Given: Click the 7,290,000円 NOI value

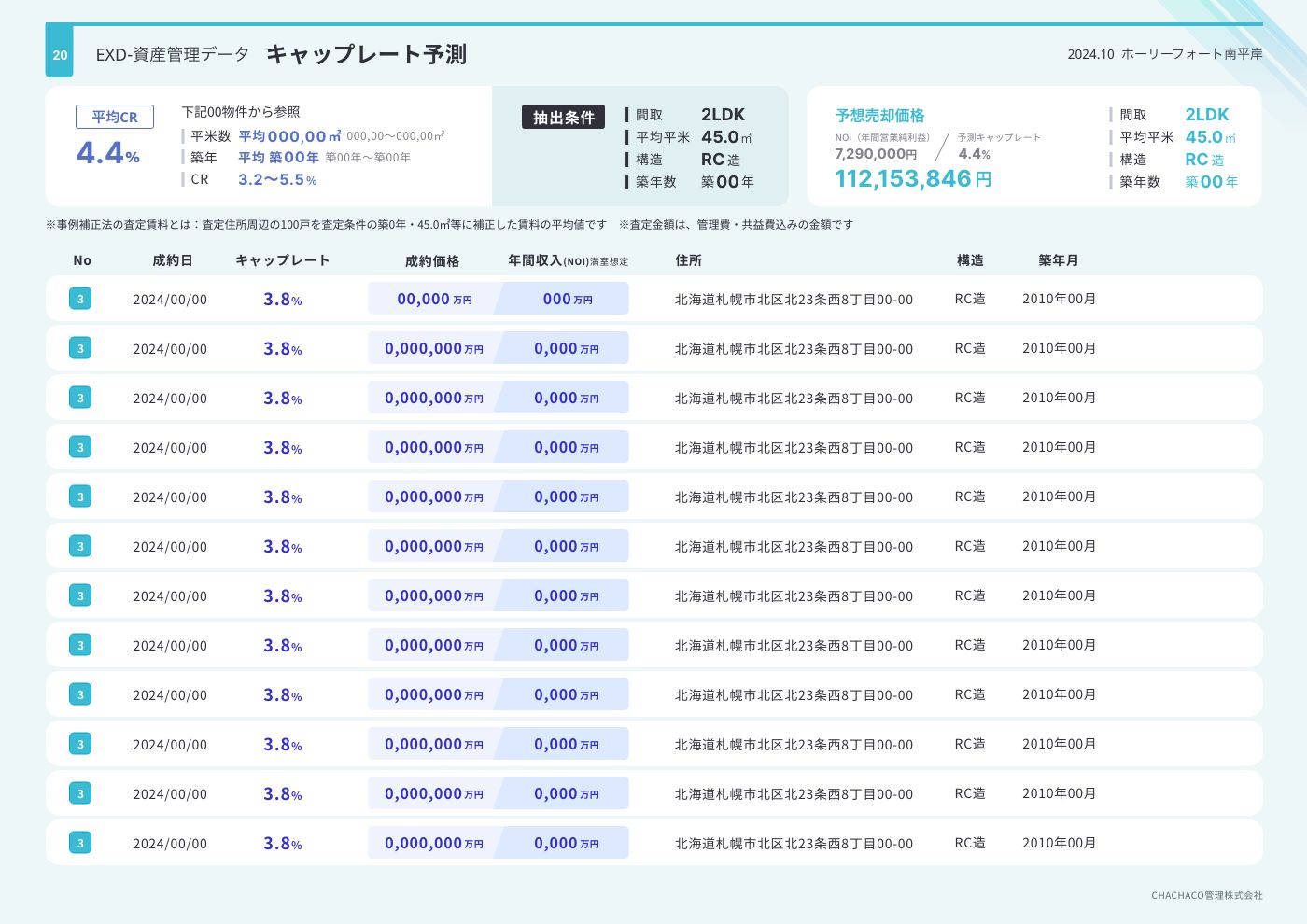Looking at the screenshot, I should 876,154.
